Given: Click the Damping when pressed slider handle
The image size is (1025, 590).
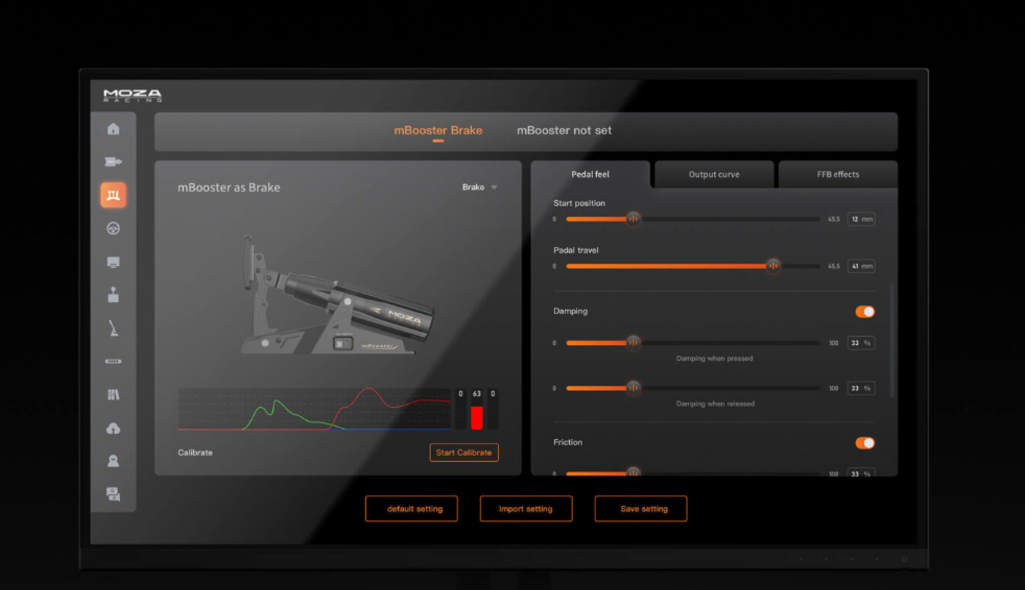Looking at the screenshot, I should tap(633, 342).
